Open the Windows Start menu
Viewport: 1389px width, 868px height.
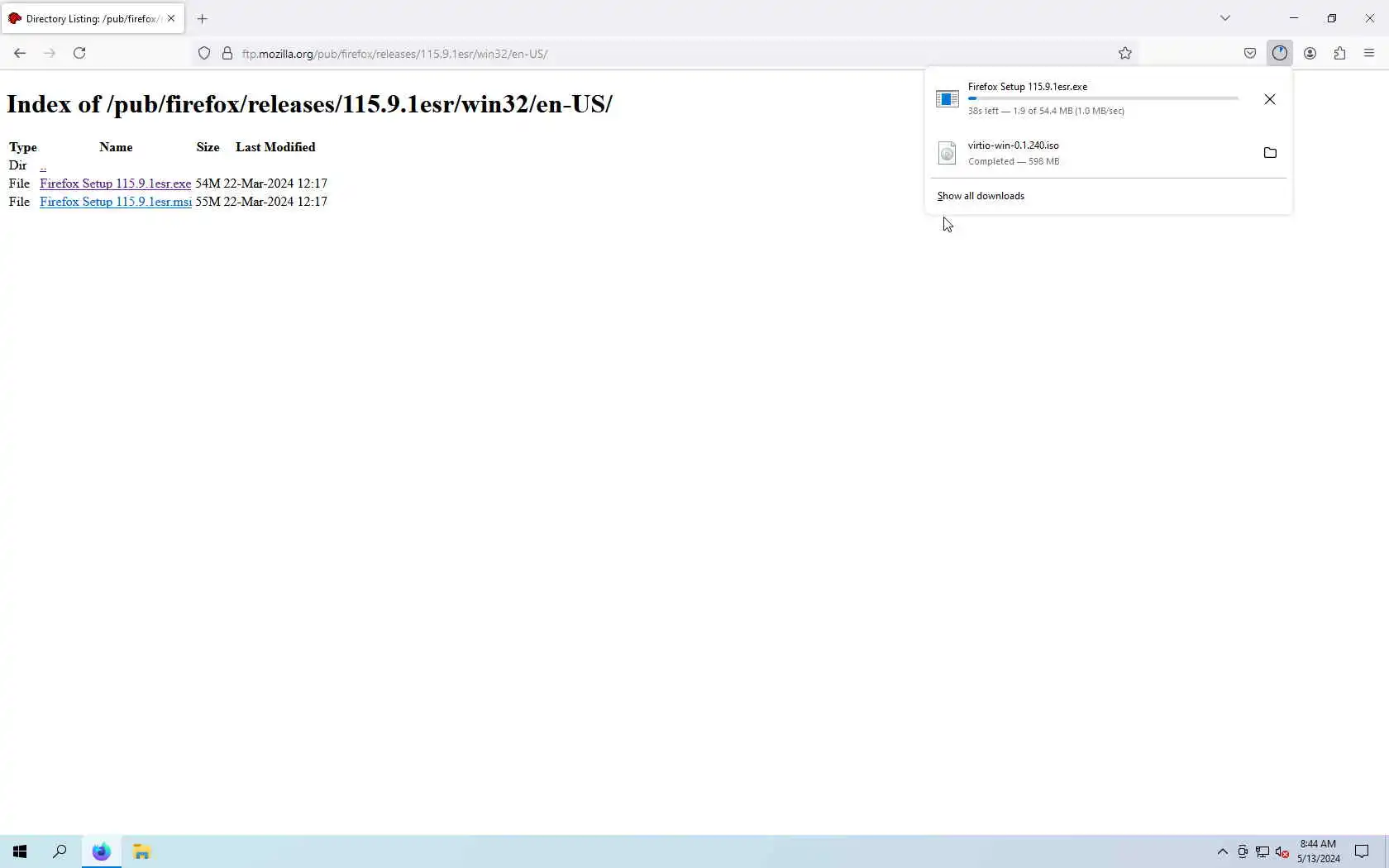(20, 851)
